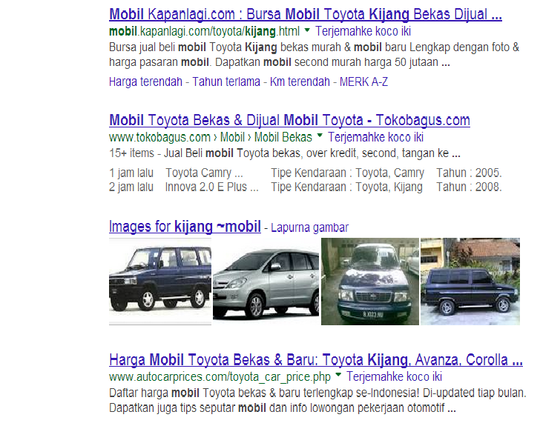Click 'Terjemahke koco iki' beside the kapanlagi result
This screenshot has height=426, width=540.
coord(363,31)
